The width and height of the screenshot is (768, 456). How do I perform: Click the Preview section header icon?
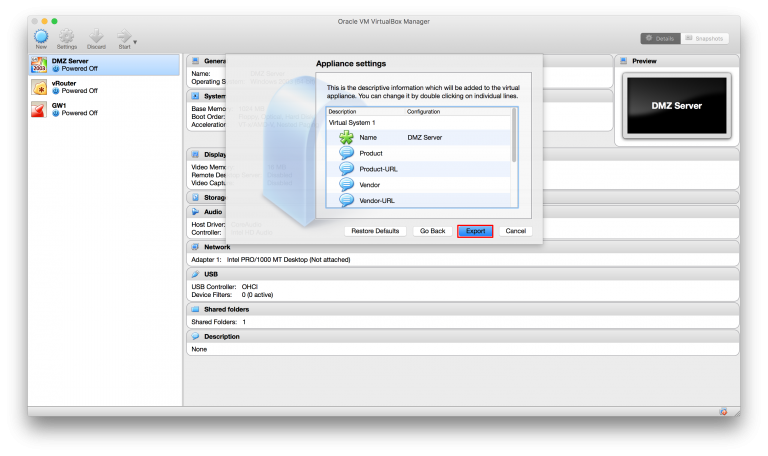point(624,61)
